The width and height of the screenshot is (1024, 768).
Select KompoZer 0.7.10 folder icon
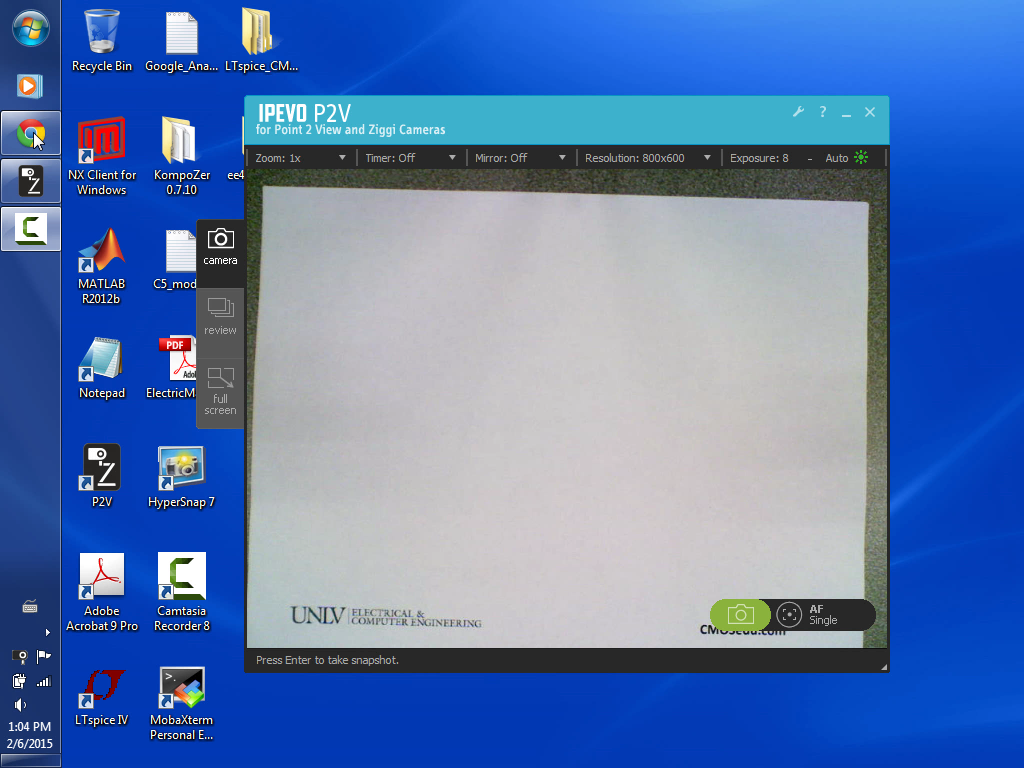[182, 157]
